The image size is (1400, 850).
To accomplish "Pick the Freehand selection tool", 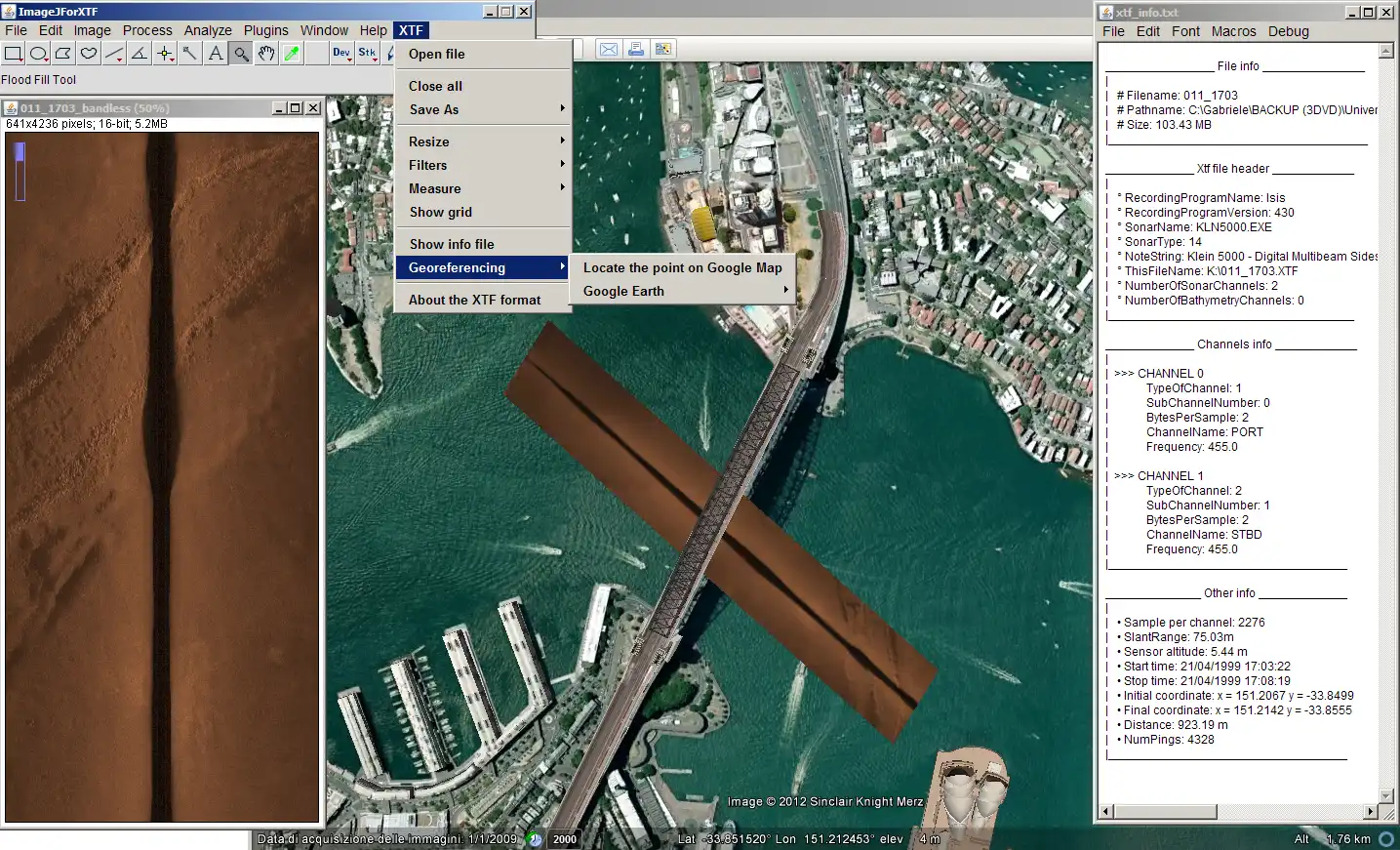I will tap(89, 54).
